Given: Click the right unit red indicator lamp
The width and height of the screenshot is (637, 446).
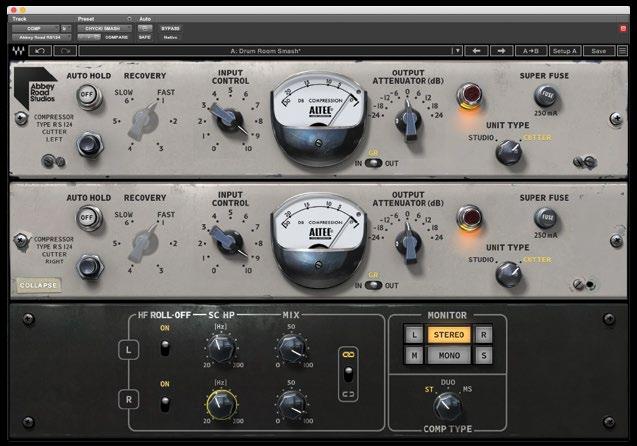Looking at the screenshot, I should (469, 217).
